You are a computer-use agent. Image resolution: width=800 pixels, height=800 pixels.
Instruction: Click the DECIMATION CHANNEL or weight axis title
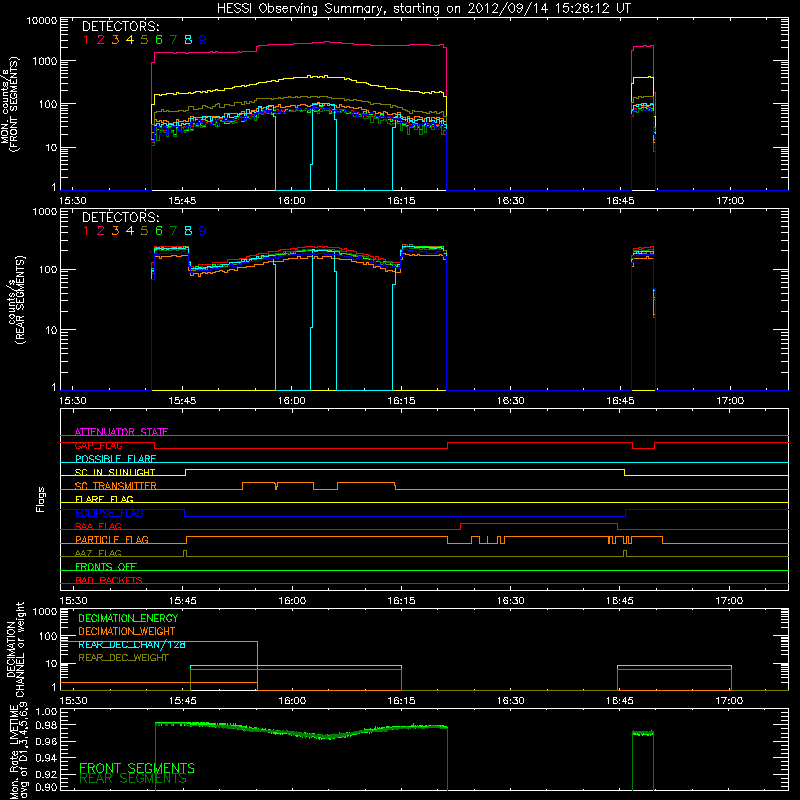point(15,649)
